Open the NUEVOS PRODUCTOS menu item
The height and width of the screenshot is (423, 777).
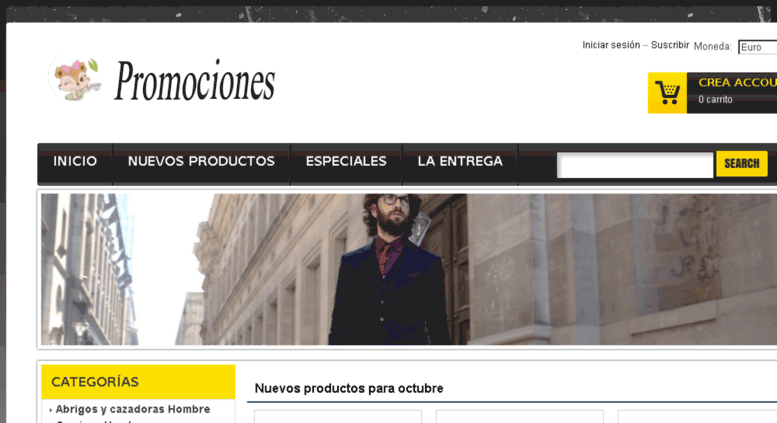[201, 161]
